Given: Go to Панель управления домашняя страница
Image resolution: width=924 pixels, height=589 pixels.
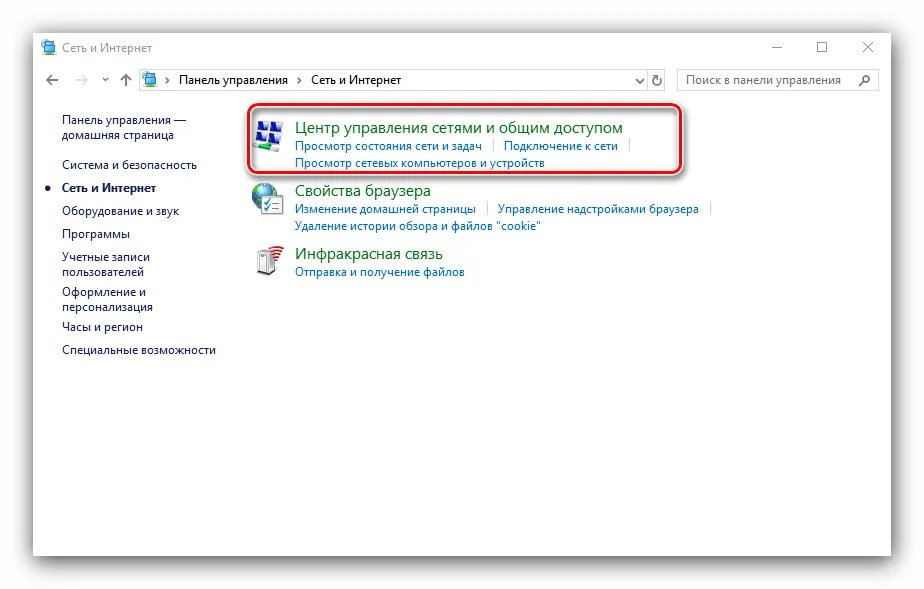Looking at the screenshot, I should [x=123, y=127].
